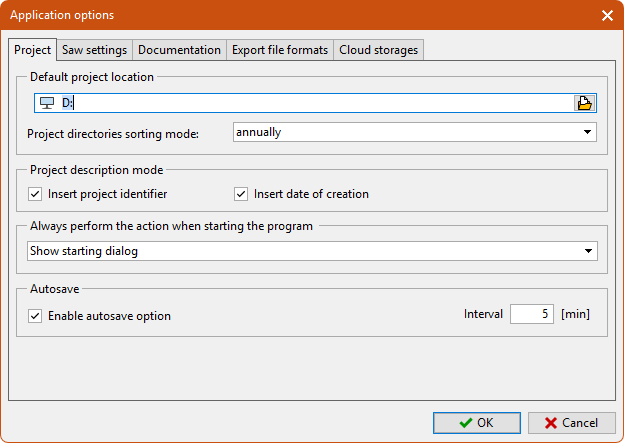Focus the autosave Interval minutes field

[x=532, y=314]
